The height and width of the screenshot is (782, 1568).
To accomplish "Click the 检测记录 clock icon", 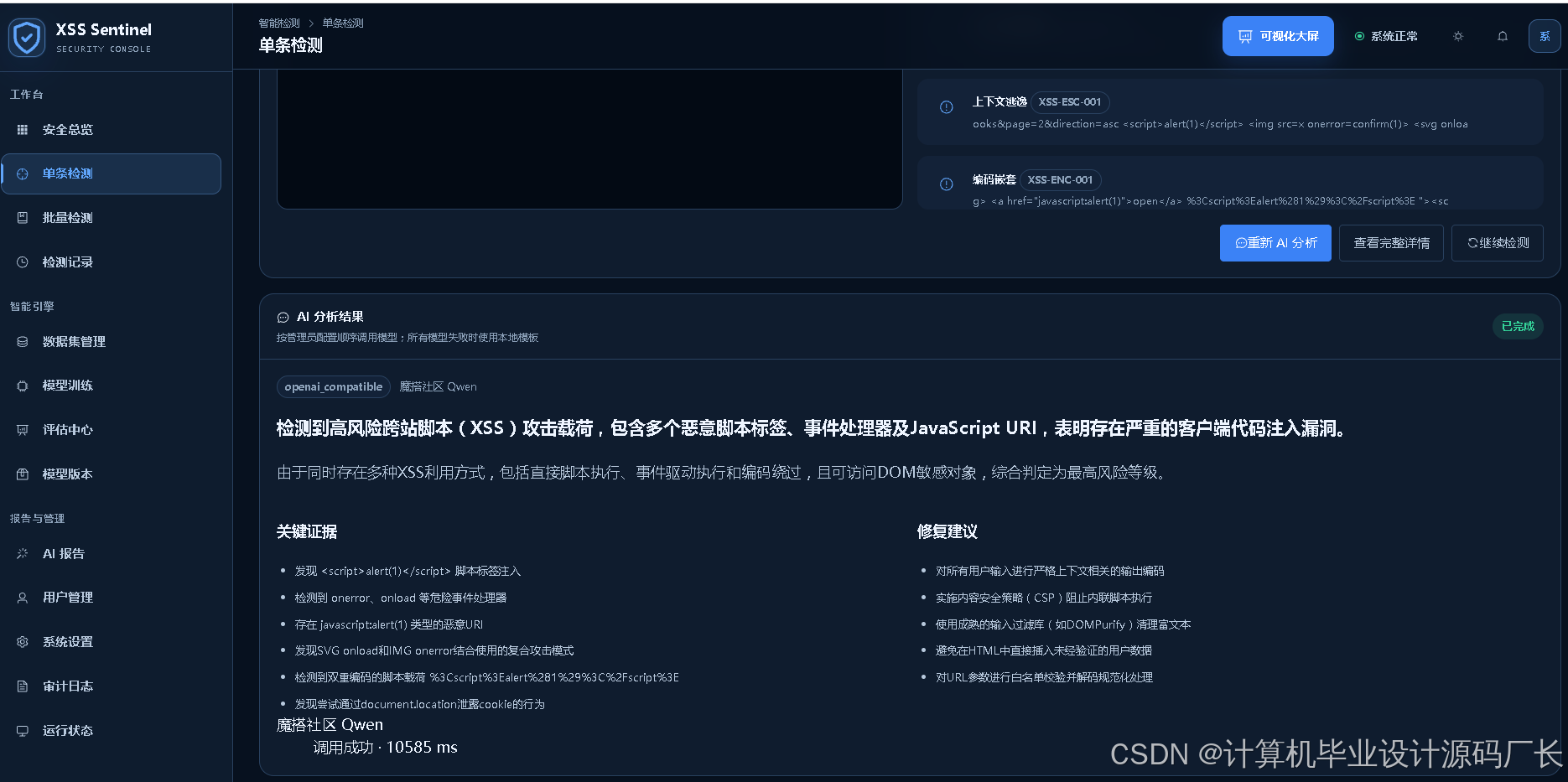I will (23, 262).
